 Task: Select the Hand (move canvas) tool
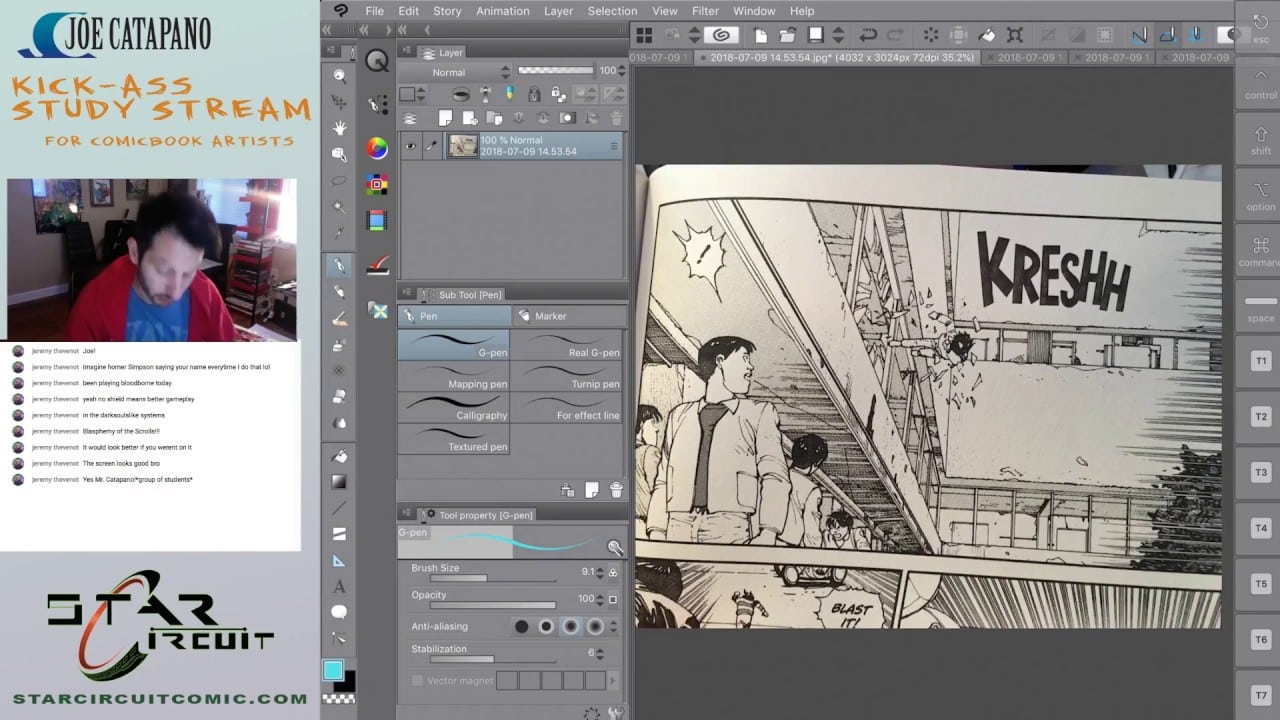[340, 128]
